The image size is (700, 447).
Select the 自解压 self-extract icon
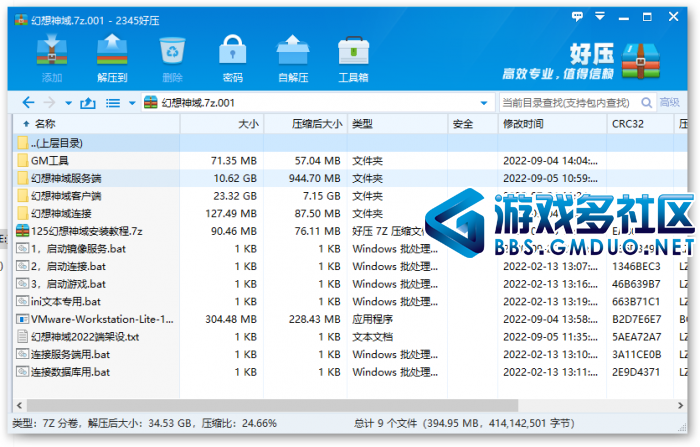click(293, 58)
